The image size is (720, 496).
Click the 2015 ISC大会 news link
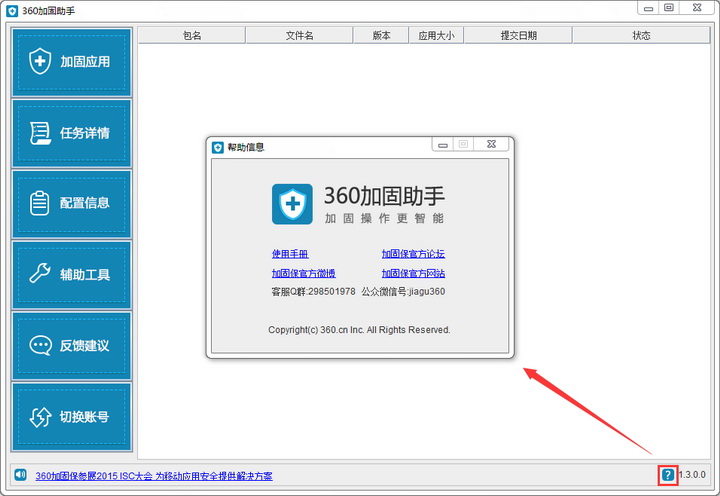click(x=154, y=476)
